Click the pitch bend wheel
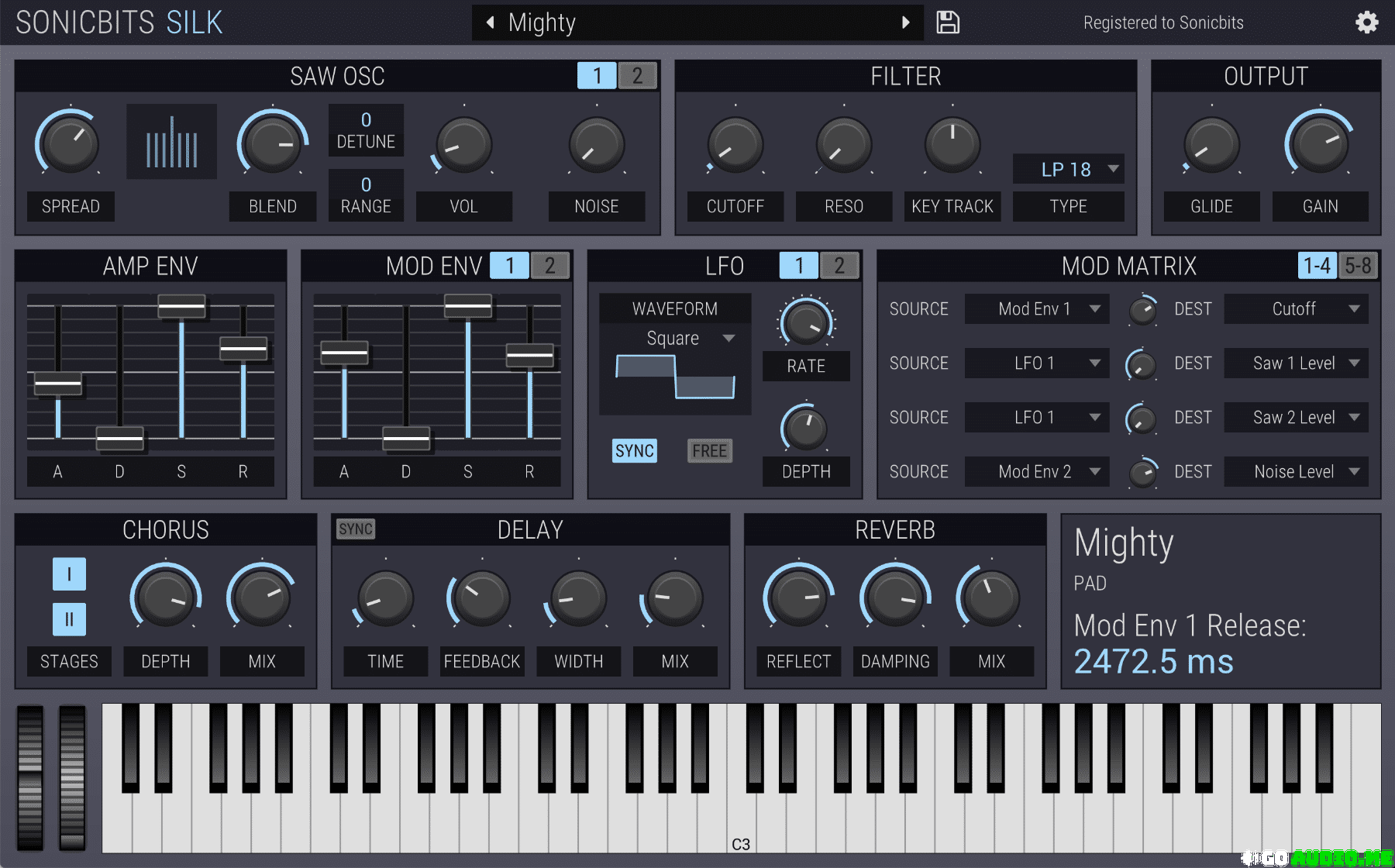 point(30,777)
